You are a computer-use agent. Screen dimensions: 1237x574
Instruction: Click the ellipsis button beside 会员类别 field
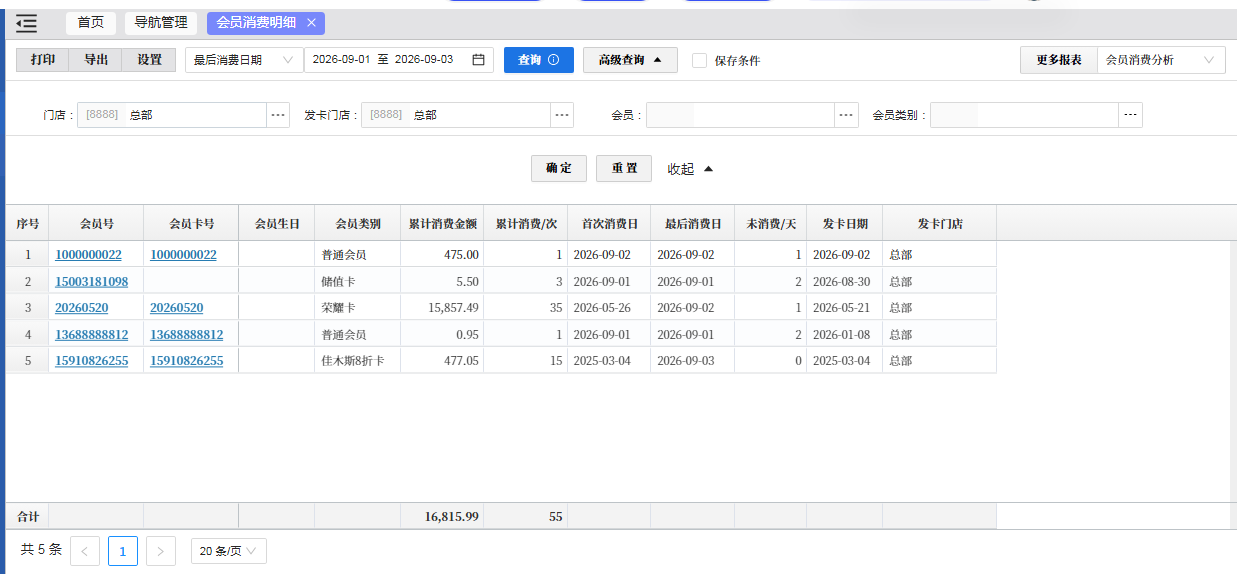point(1131,115)
